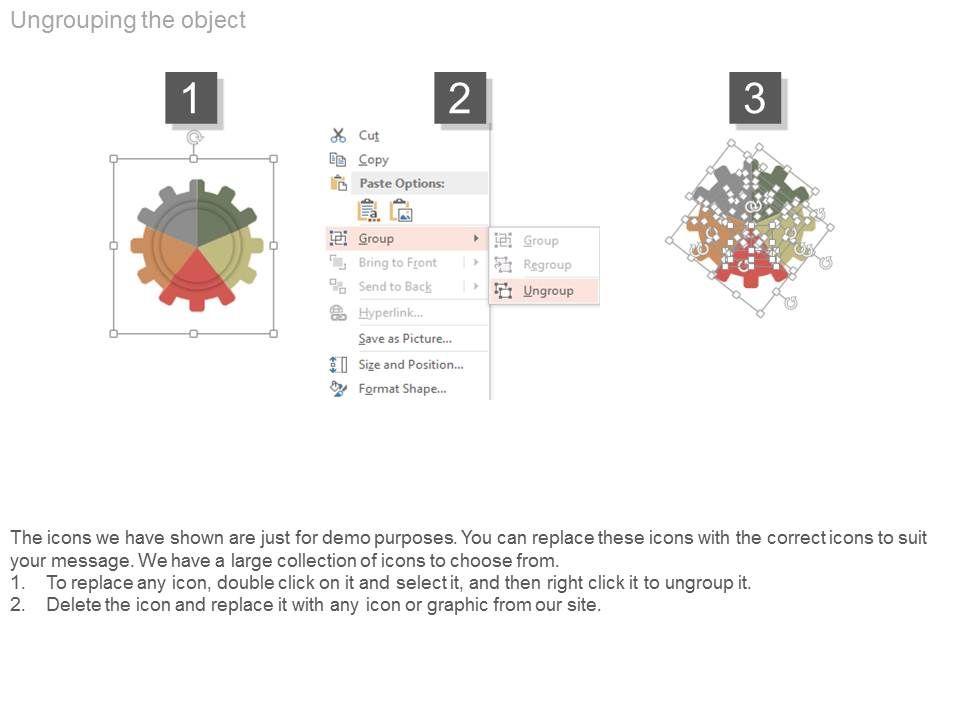Image resolution: width=960 pixels, height=720 pixels.
Task: Click the bottom-right resize handle of the first gear
Action: 274,333
